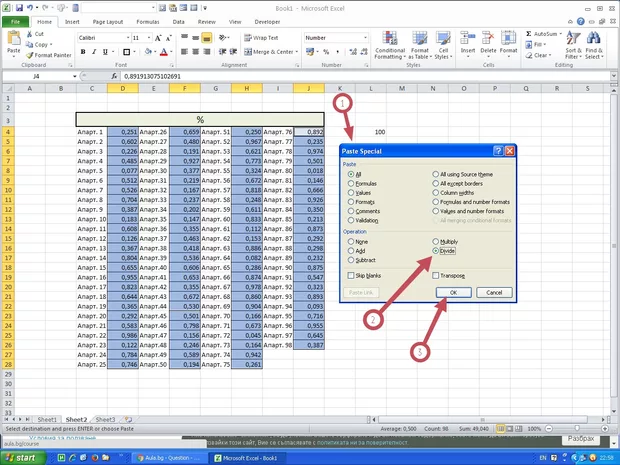The height and width of the screenshot is (465, 620).
Task: Click the Paste Special help question icon
Action: point(497,150)
